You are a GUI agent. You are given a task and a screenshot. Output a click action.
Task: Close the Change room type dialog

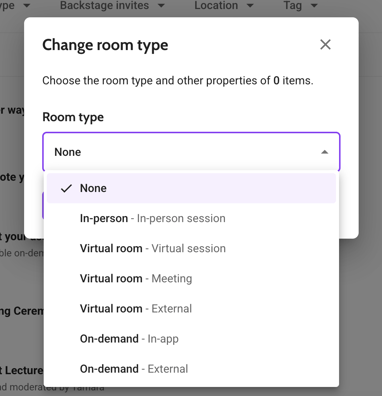point(325,44)
